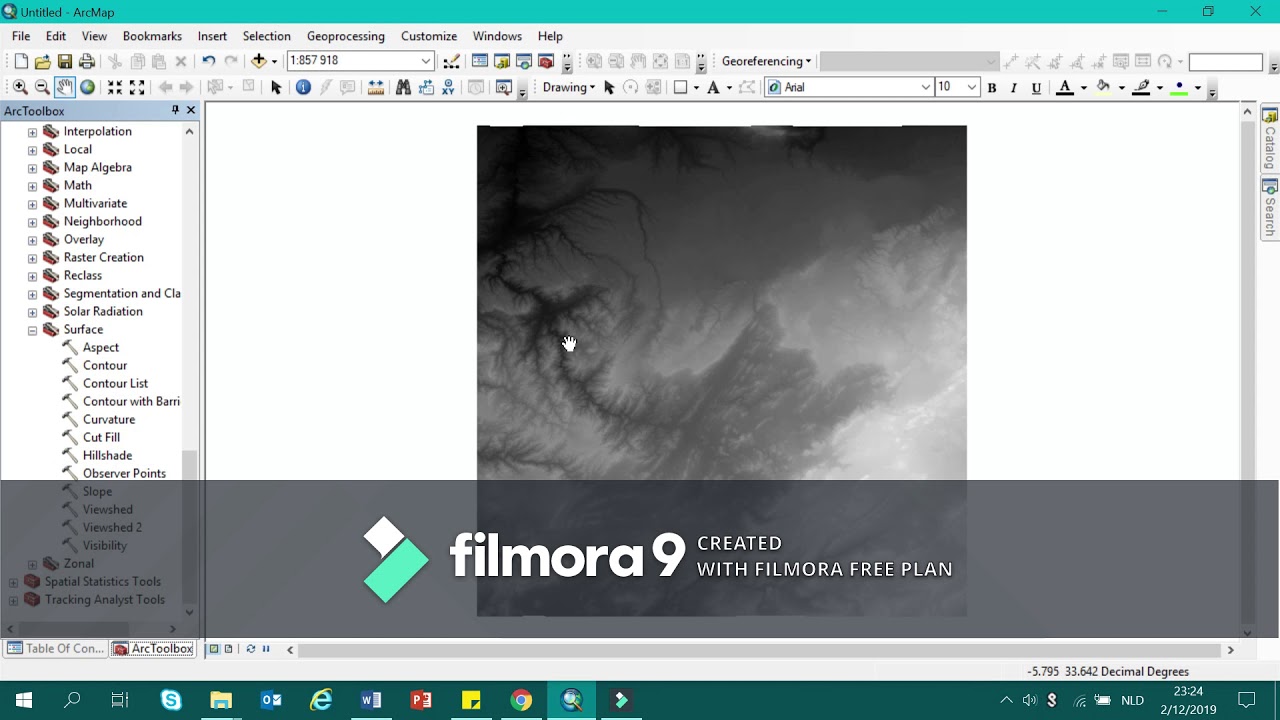Open the Contour tool
Screen dimensions: 1280x720
tap(105, 366)
